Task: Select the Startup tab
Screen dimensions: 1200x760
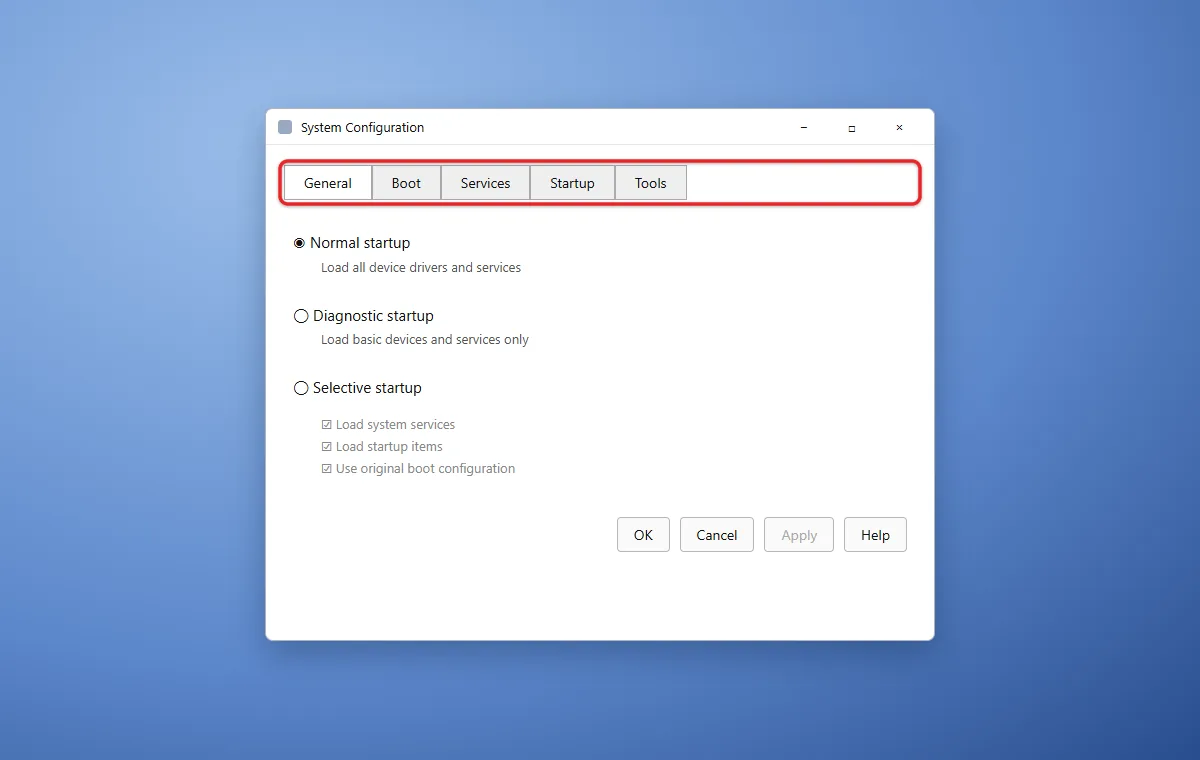Action: 572,183
